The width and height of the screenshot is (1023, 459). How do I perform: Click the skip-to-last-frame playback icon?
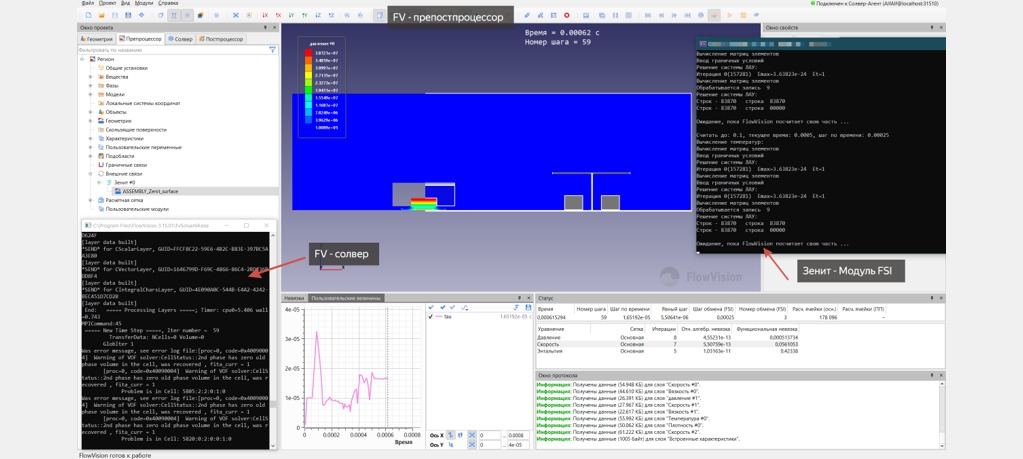688,15
